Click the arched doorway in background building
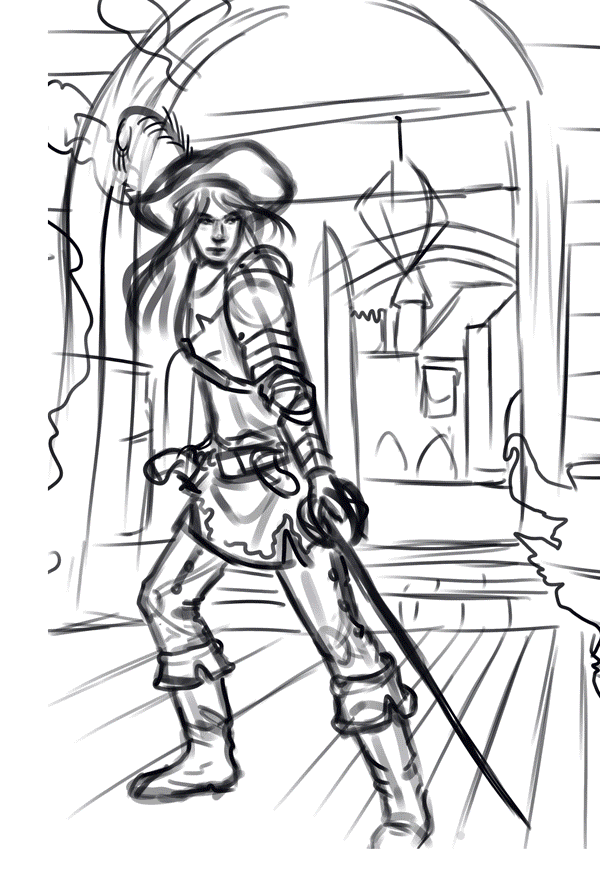The width and height of the screenshot is (600, 874). tap(392, 455)
